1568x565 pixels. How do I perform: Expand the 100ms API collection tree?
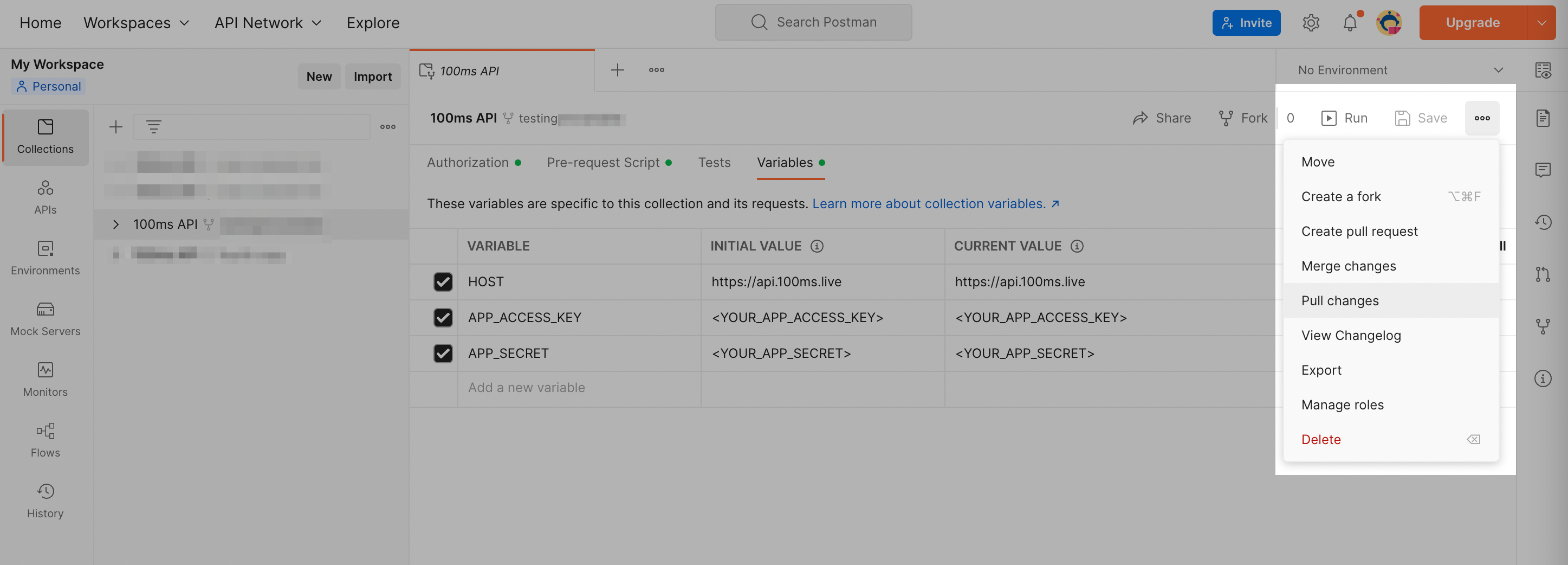tap(115, 224)
